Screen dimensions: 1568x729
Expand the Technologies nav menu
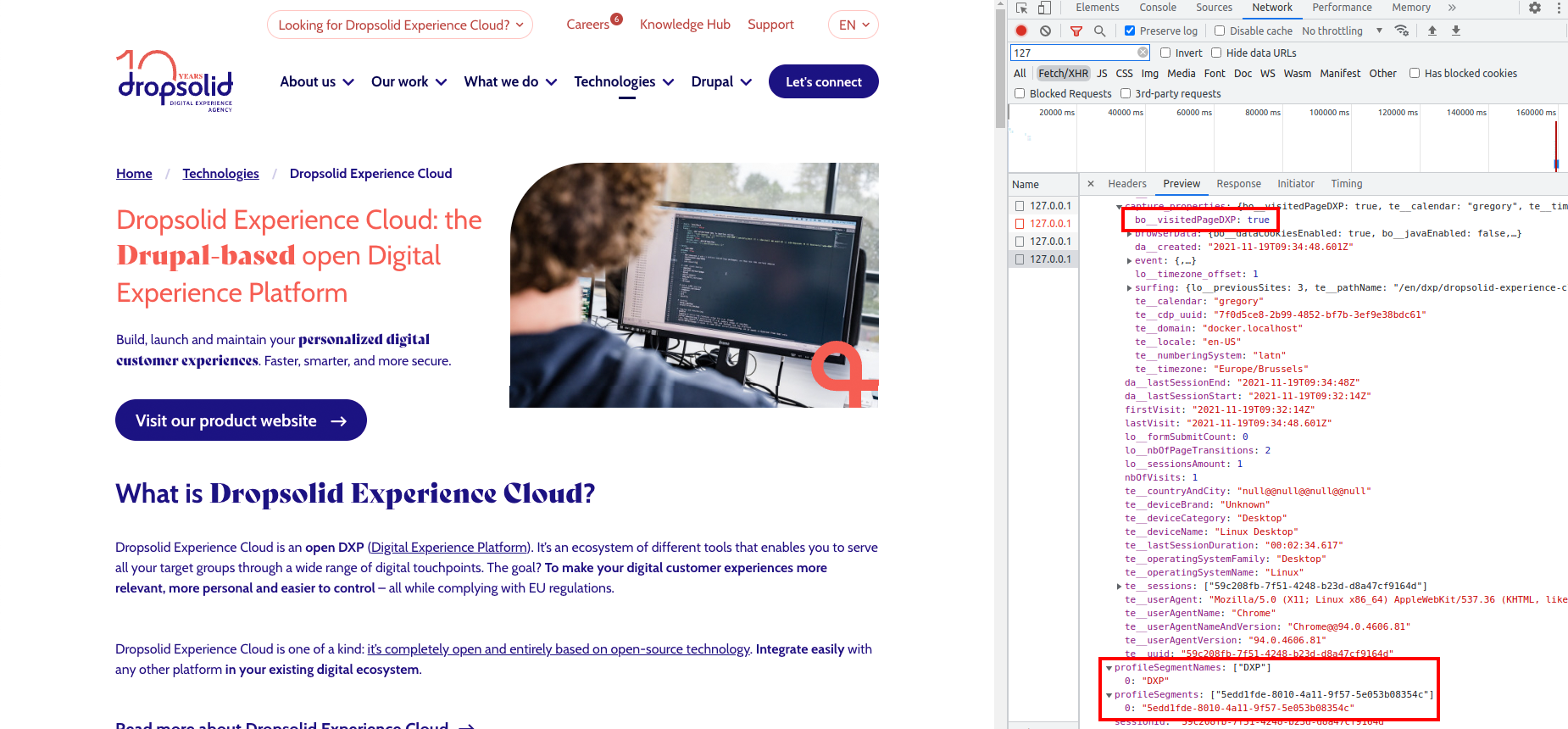click(624, 81)
